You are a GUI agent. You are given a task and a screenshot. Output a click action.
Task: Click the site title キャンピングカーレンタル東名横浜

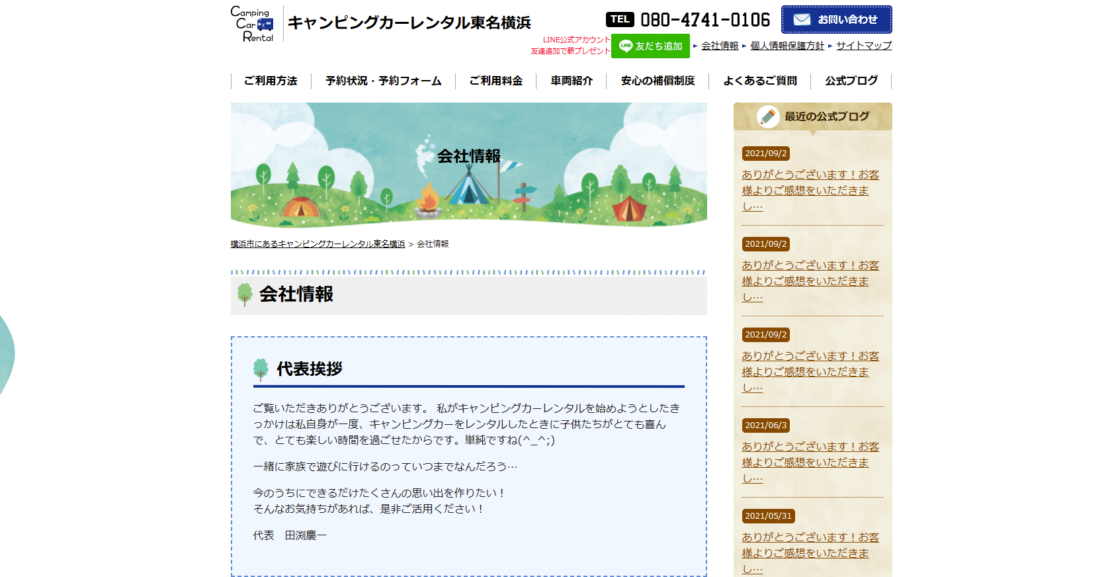(x=409, y=23)
